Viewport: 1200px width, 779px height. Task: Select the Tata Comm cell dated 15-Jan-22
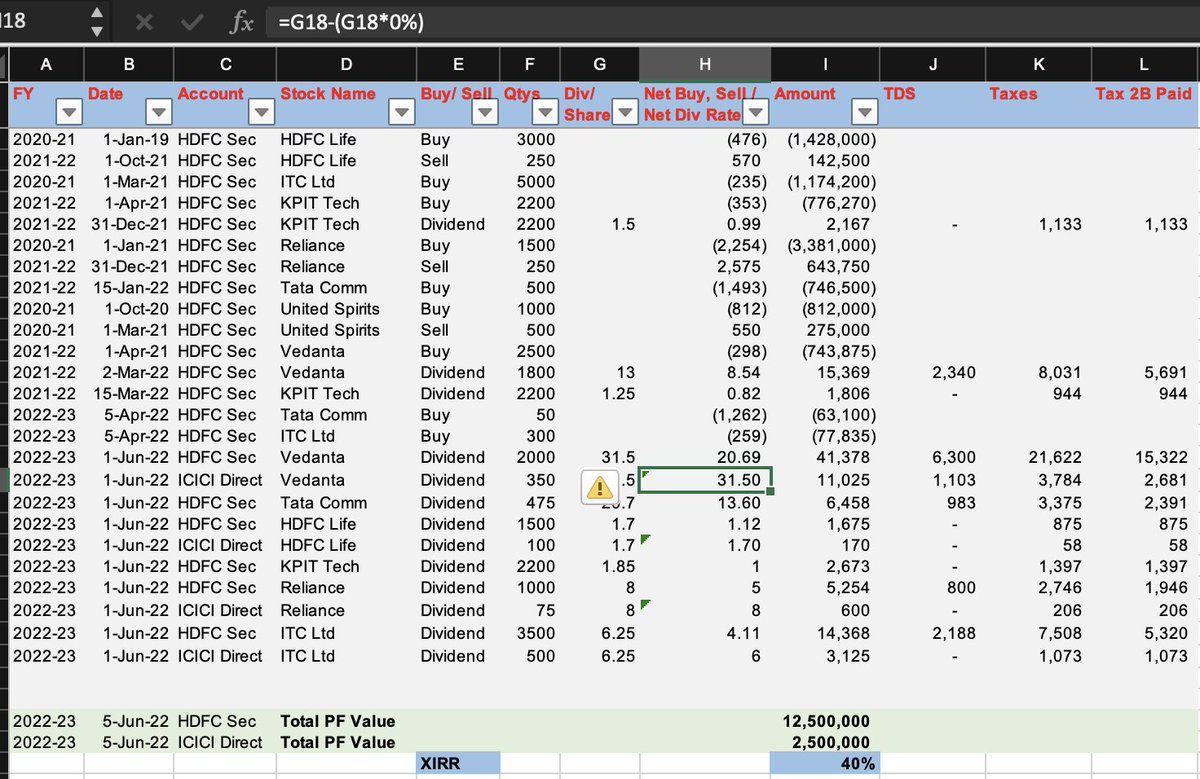pos(346,288)
